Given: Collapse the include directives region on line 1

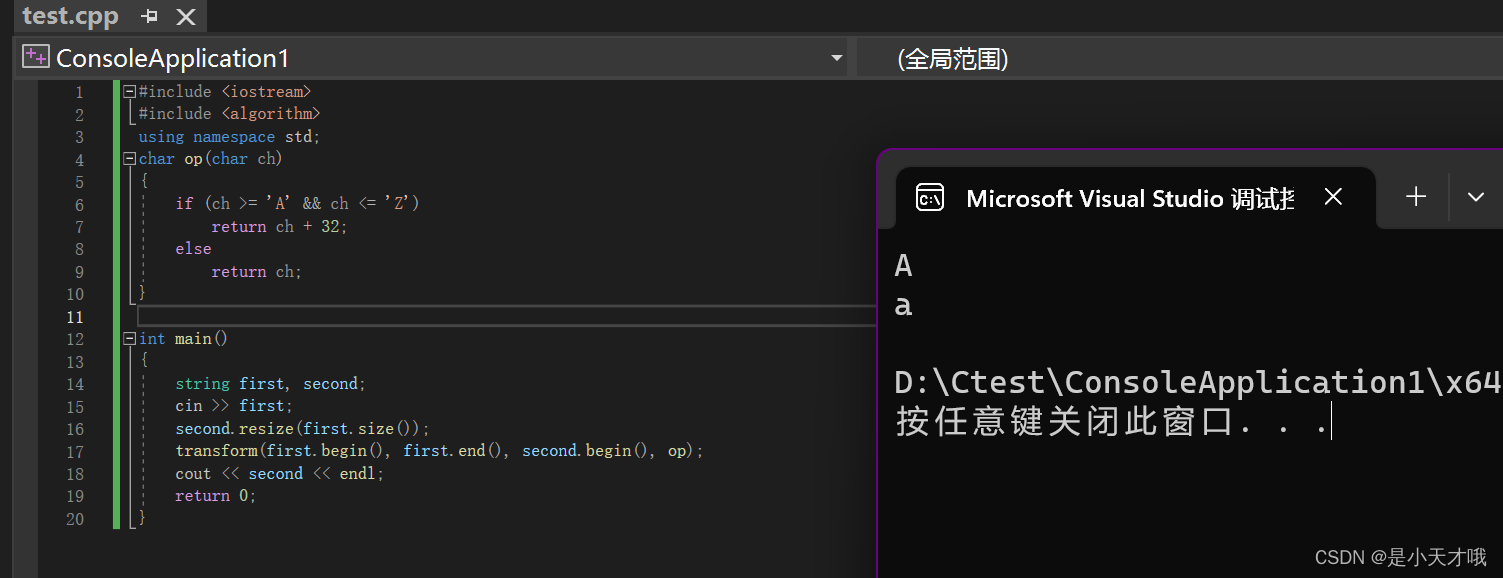Looking at the screenshot, I should 129,90.
